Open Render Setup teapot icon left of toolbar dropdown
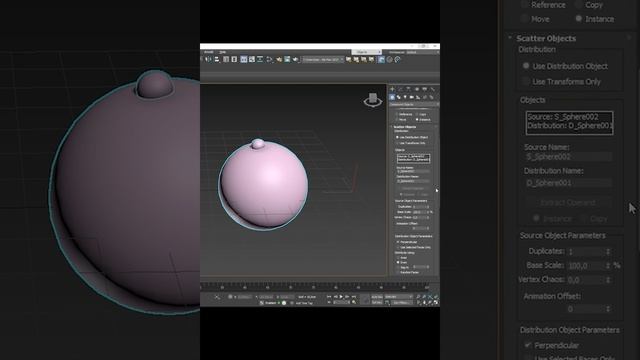Screen dimensions: 640x360 pos(279,60)
